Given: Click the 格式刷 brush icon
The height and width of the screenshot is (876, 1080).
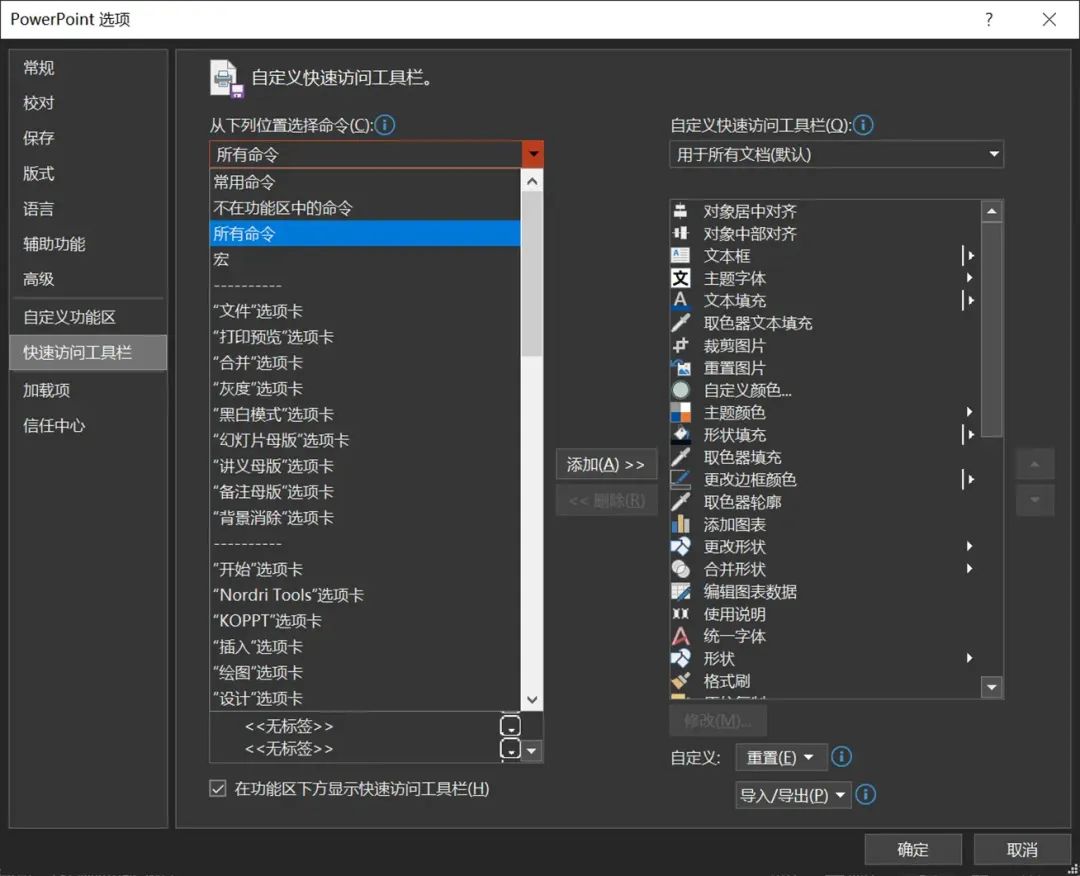Looking at the screenshot, I should [x=681, y=681].
